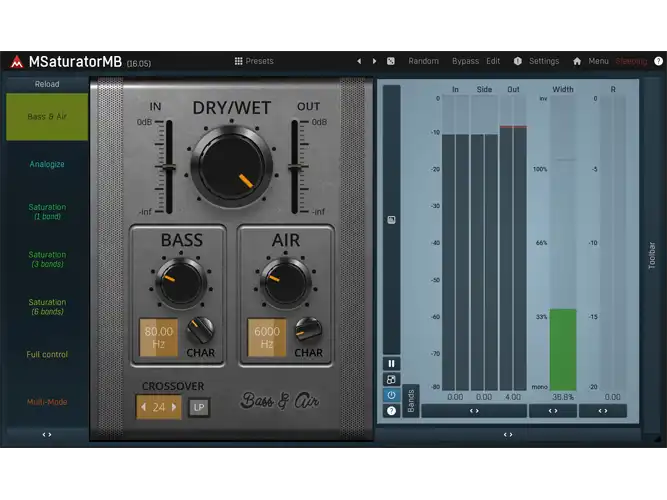Open the vertical Toolbar strip
Viewport: 667px width, 500px height.
652,255
